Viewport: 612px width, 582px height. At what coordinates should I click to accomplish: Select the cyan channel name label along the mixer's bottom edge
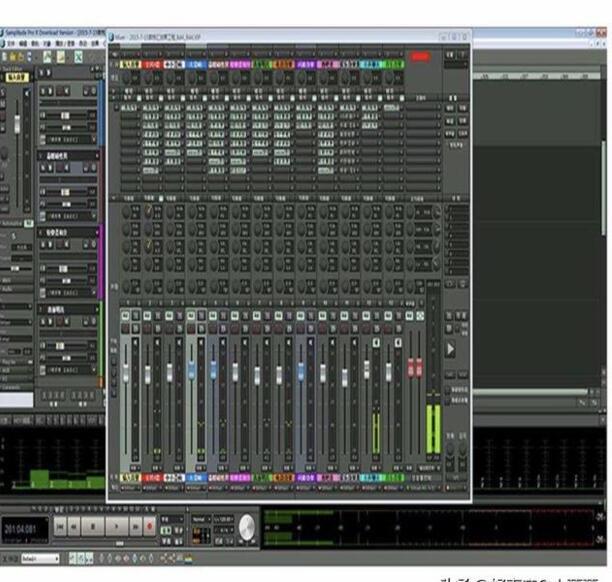coord(371,477)
